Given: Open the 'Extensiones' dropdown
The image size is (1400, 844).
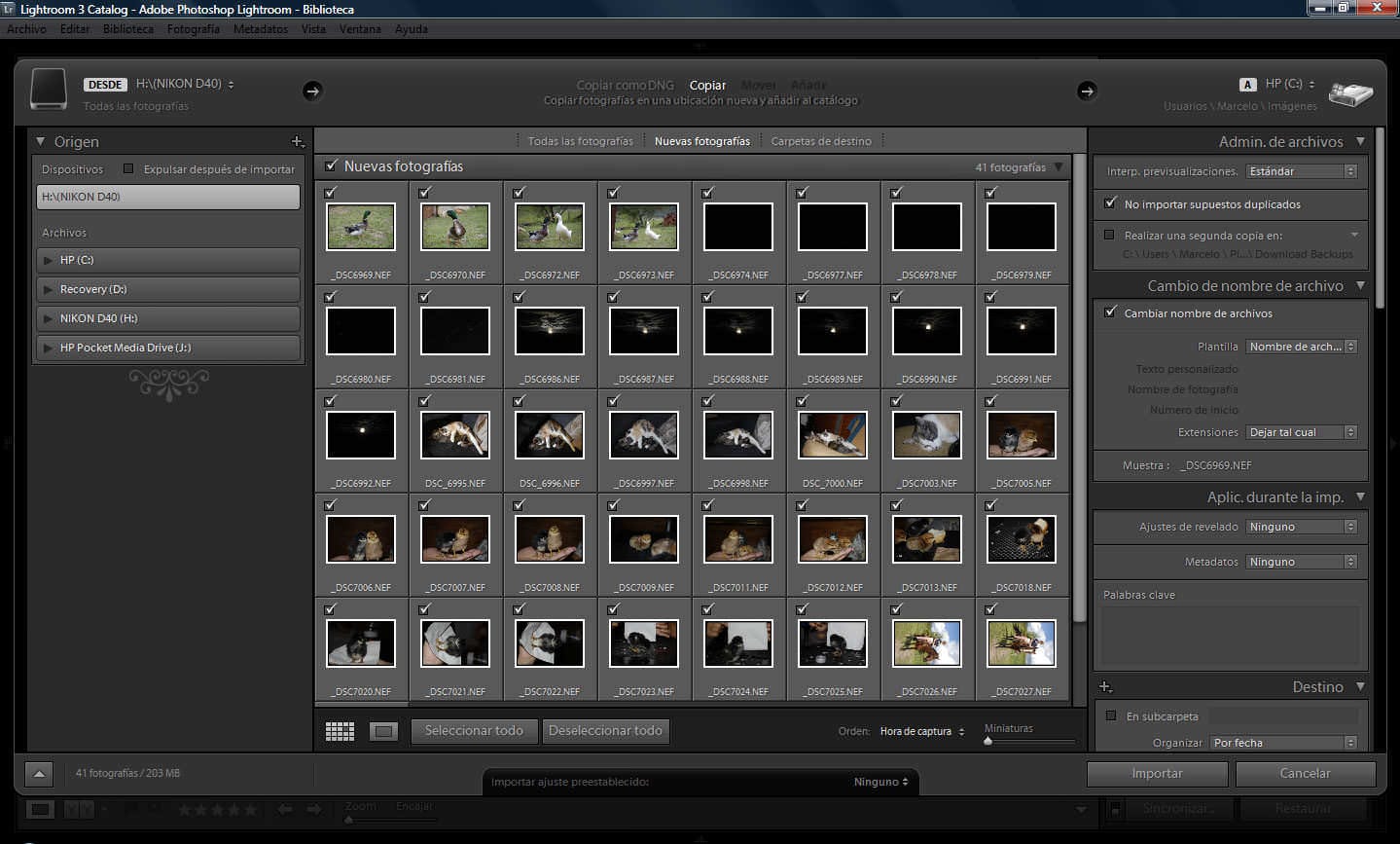Looking at the screenshot, I should click(x=1302, y=432).
